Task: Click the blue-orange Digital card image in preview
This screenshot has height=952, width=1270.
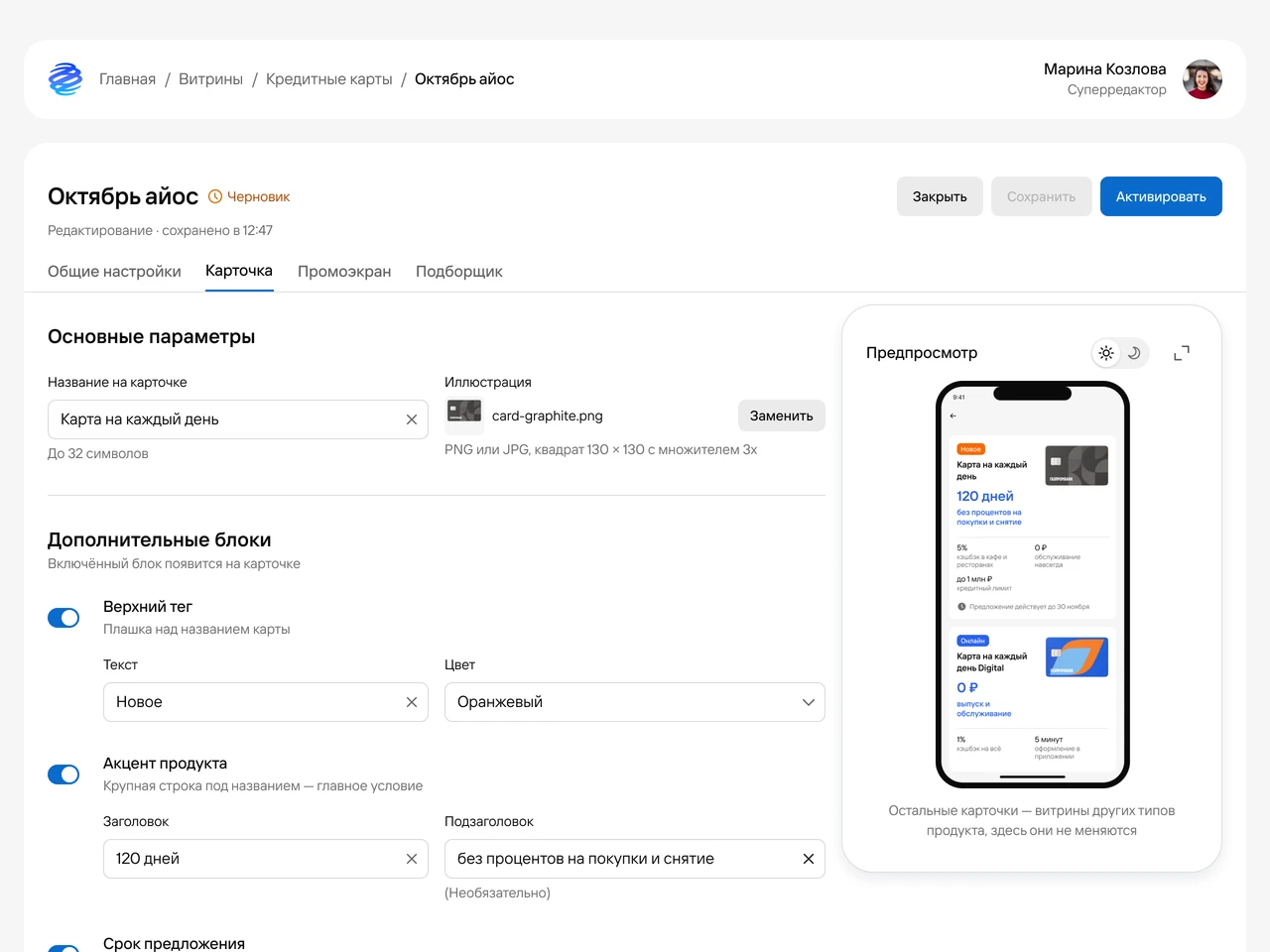Action: [1077, 656]
